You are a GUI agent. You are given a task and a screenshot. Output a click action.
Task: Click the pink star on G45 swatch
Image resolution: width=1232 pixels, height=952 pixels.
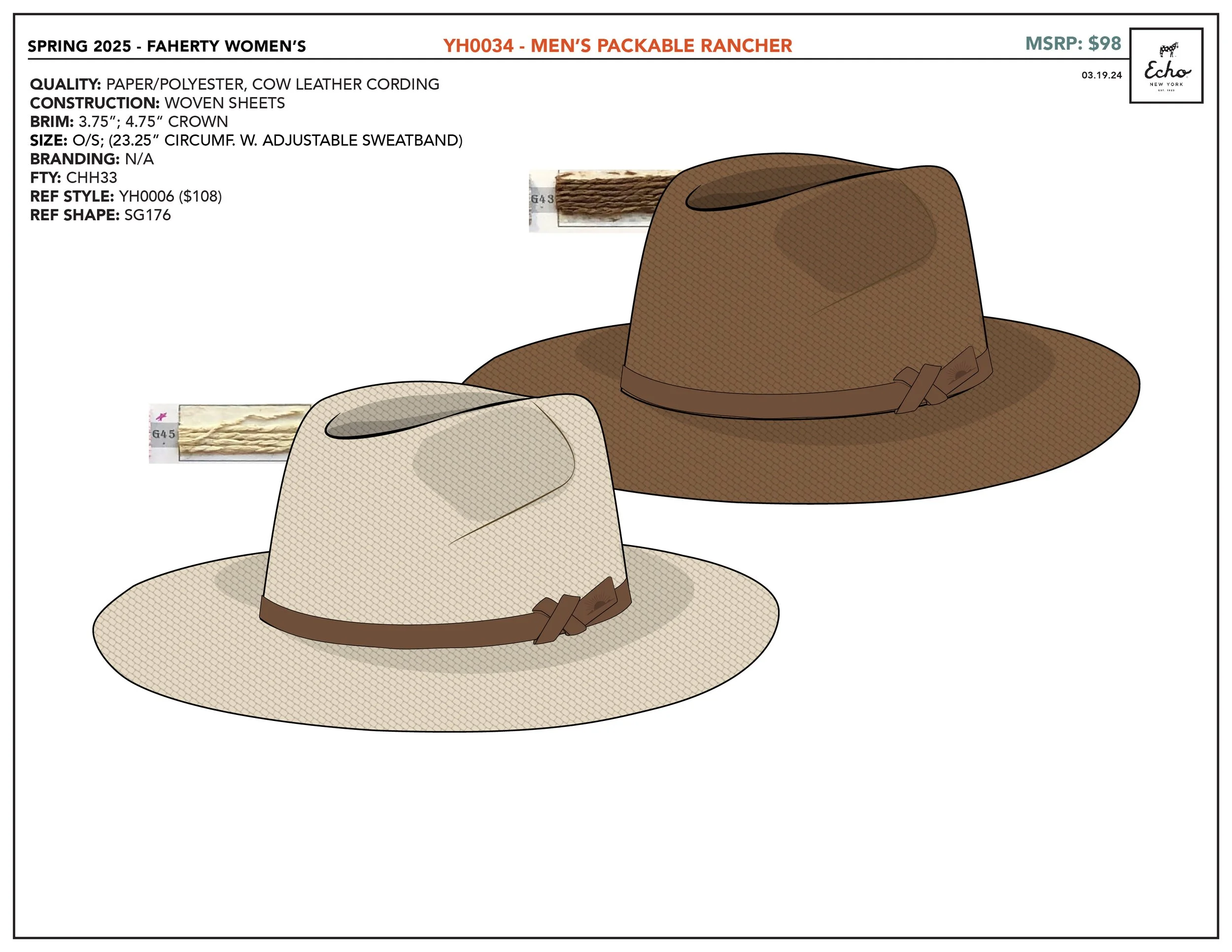[x=161, y=417]
